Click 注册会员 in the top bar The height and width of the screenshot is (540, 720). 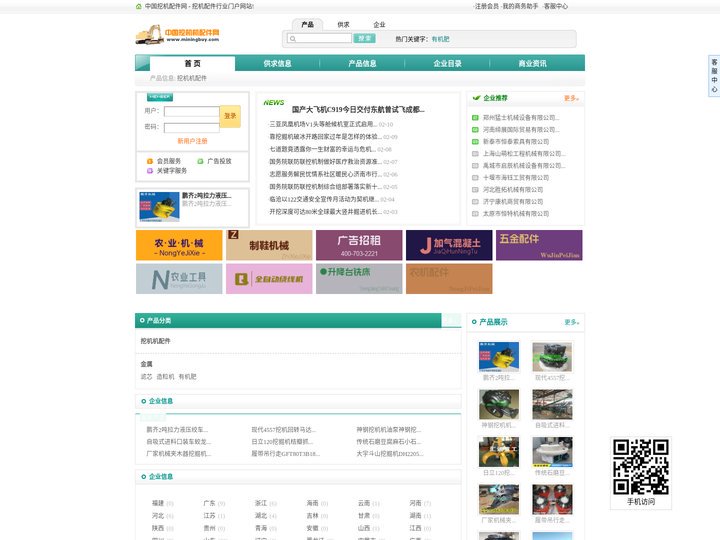point(487,6)
